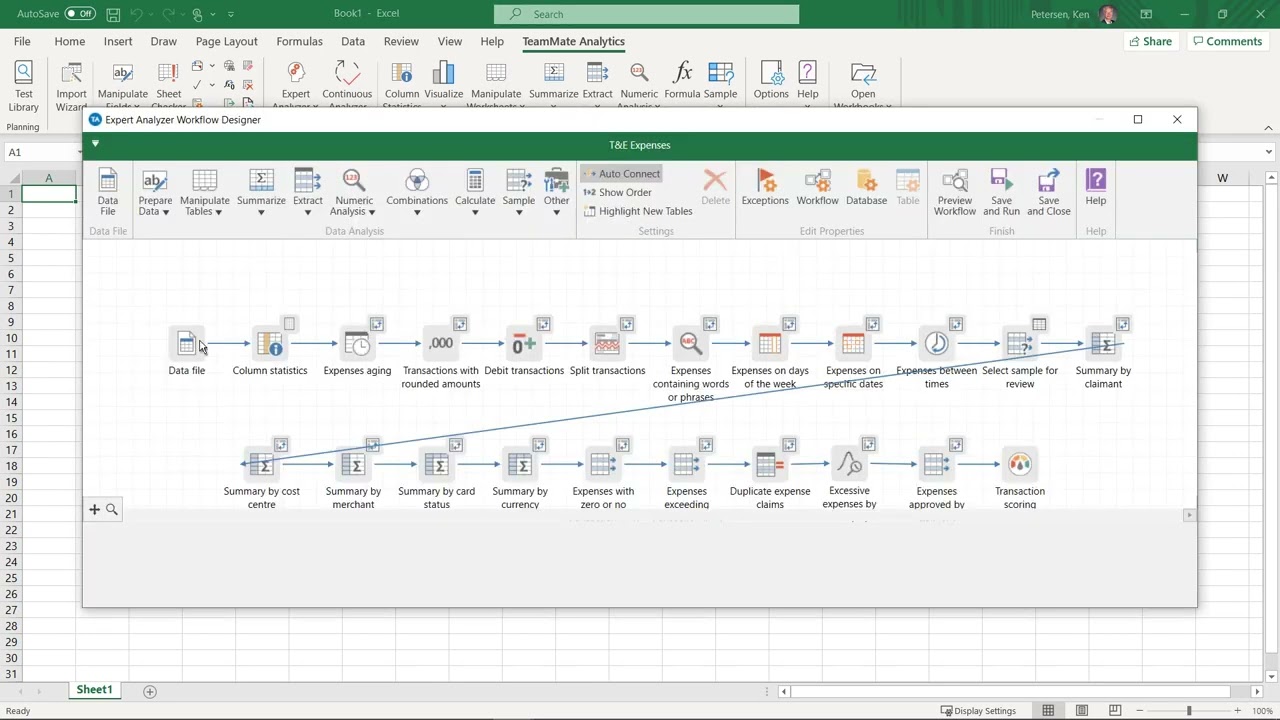Select the Transaction scoring workflow node
The width and height of the screenshot is (1280, 720).
[x=1020, y=465]
